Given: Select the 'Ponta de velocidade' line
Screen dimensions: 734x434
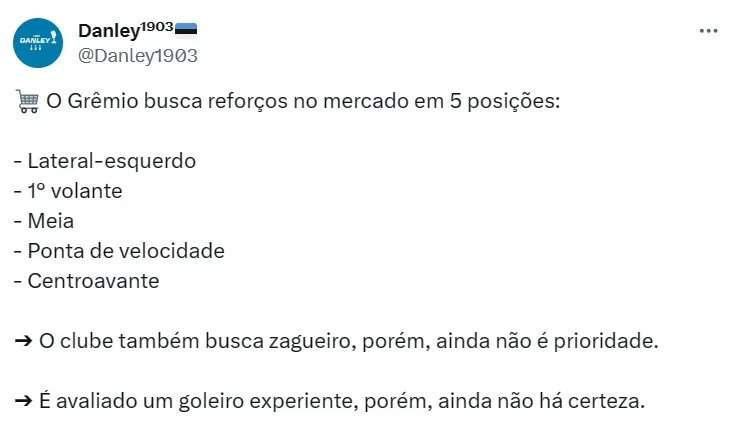Looking at the screenshot, I should (x=119, y=251).
